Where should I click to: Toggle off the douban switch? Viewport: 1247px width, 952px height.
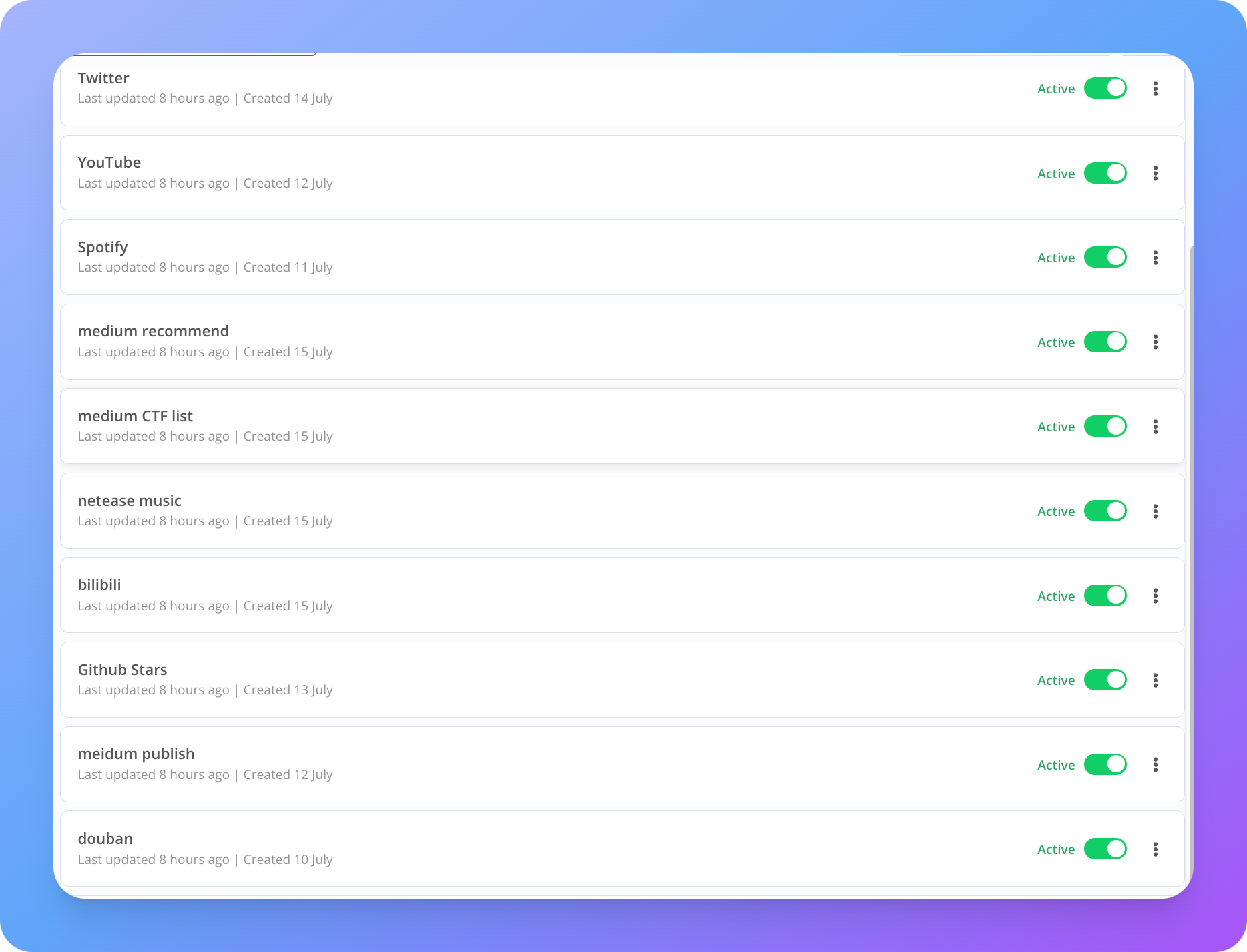point(1105,849)
